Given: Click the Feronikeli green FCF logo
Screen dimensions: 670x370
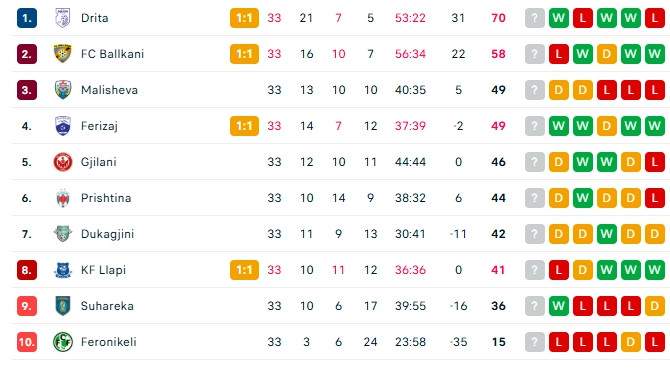Looking at the screenshot, I should (x=63, y=342).
